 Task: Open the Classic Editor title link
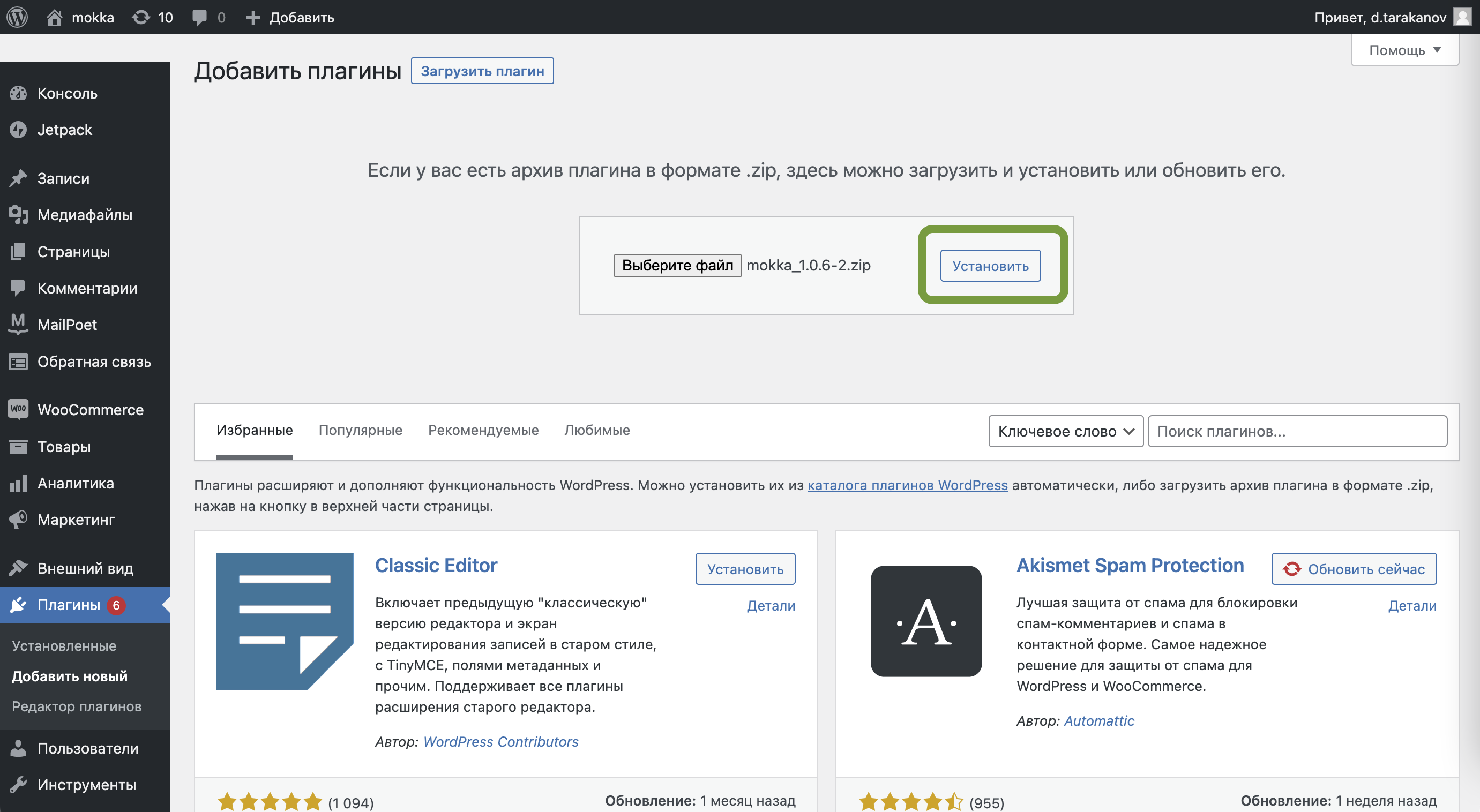point(436,566)
